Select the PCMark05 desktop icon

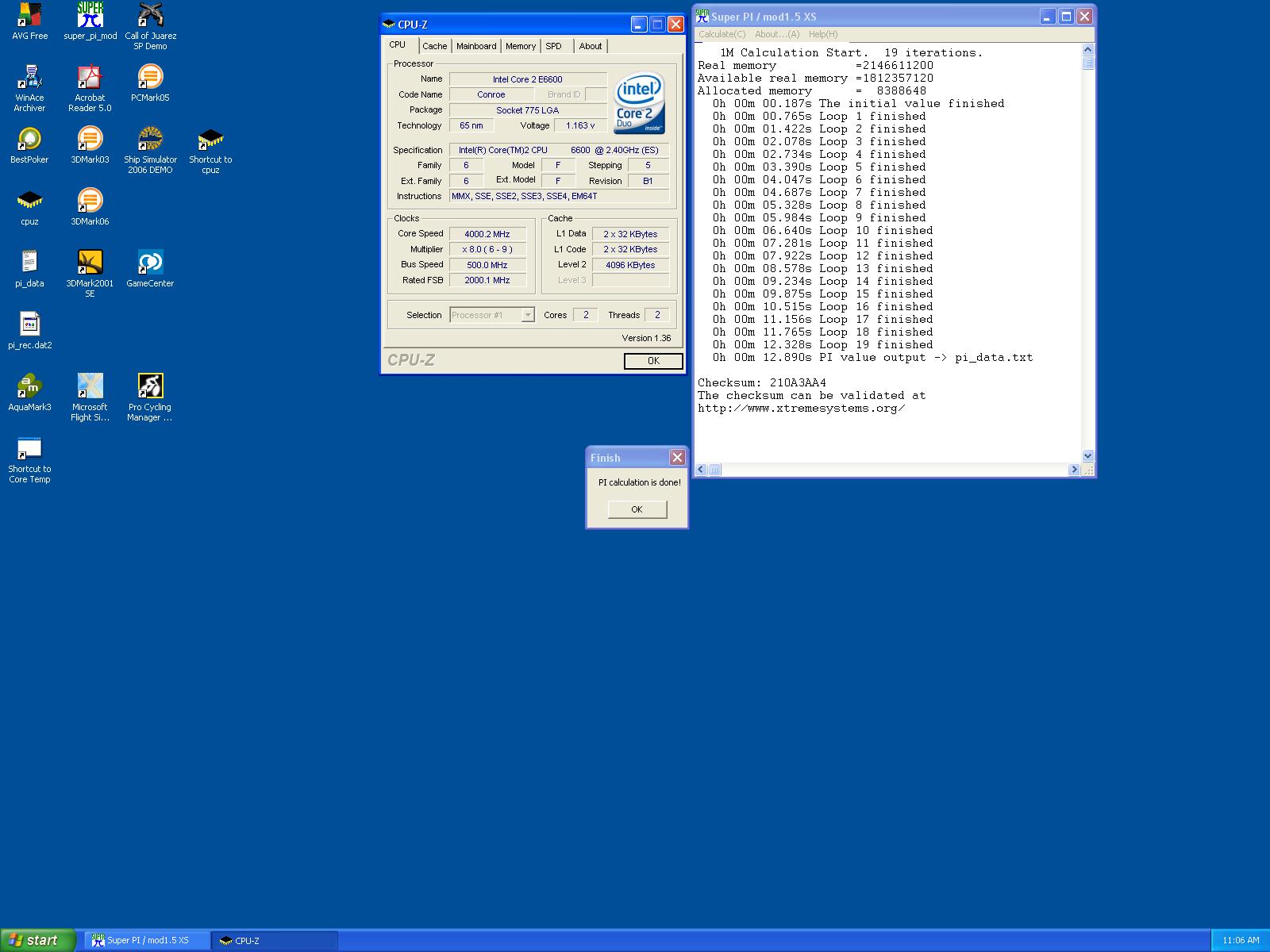[150, 83]
